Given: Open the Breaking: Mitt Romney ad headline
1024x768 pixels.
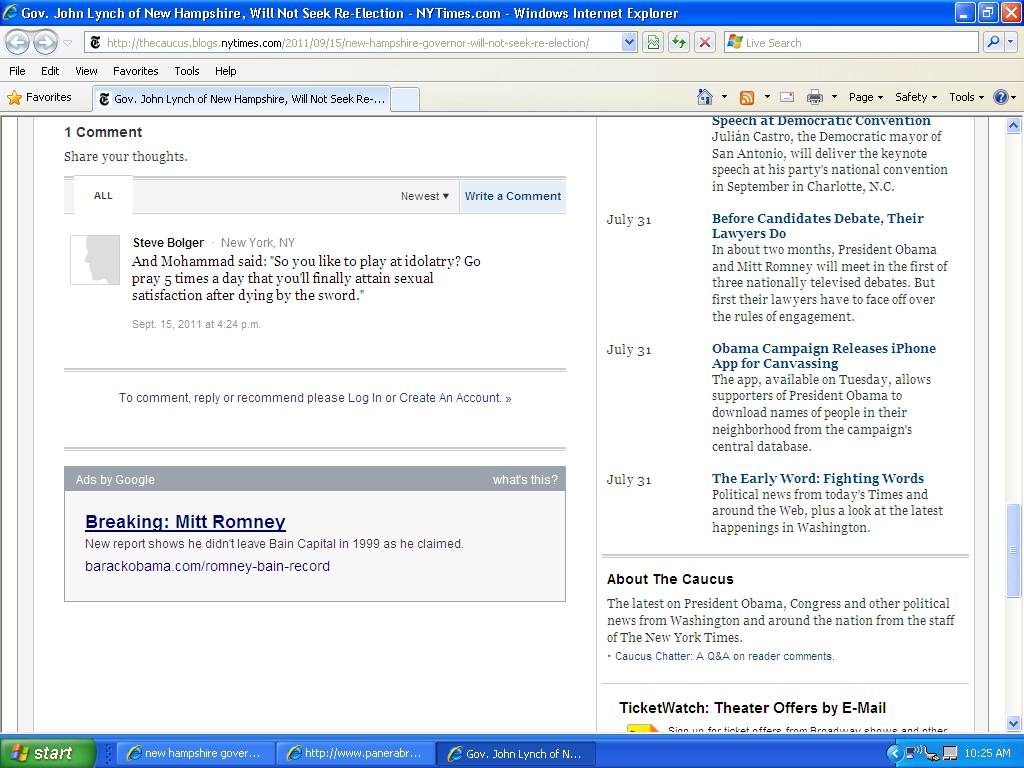Looking at the screenshot, I should click(185, 522).
